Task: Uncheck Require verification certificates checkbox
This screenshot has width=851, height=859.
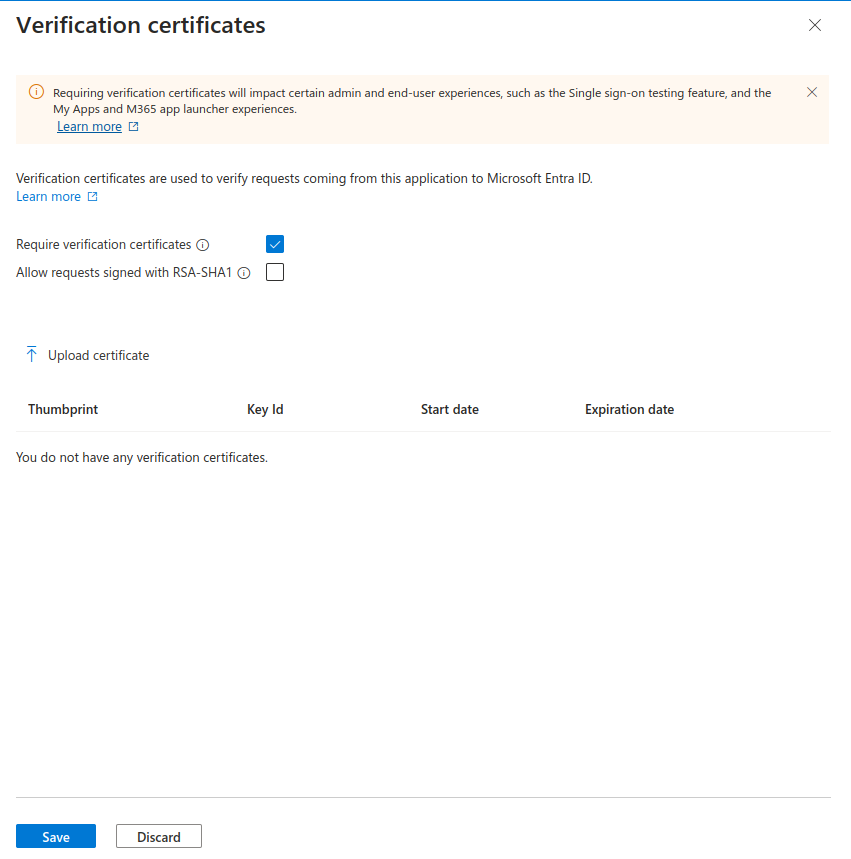Action: (275, 244)
